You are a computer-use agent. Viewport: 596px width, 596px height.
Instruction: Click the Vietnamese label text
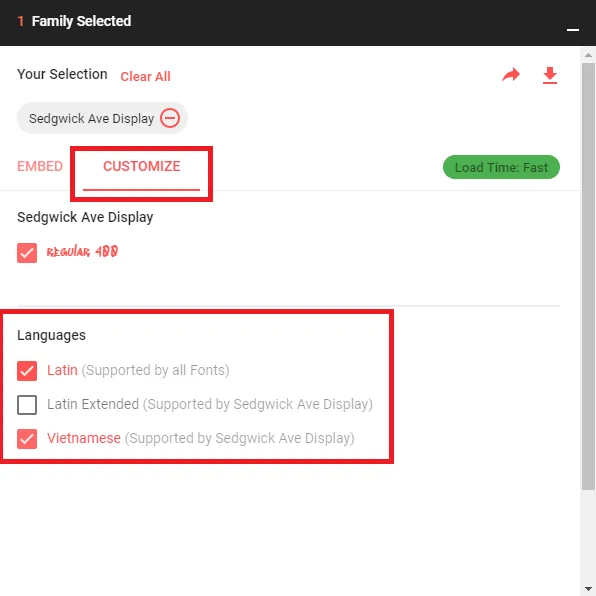84,438
